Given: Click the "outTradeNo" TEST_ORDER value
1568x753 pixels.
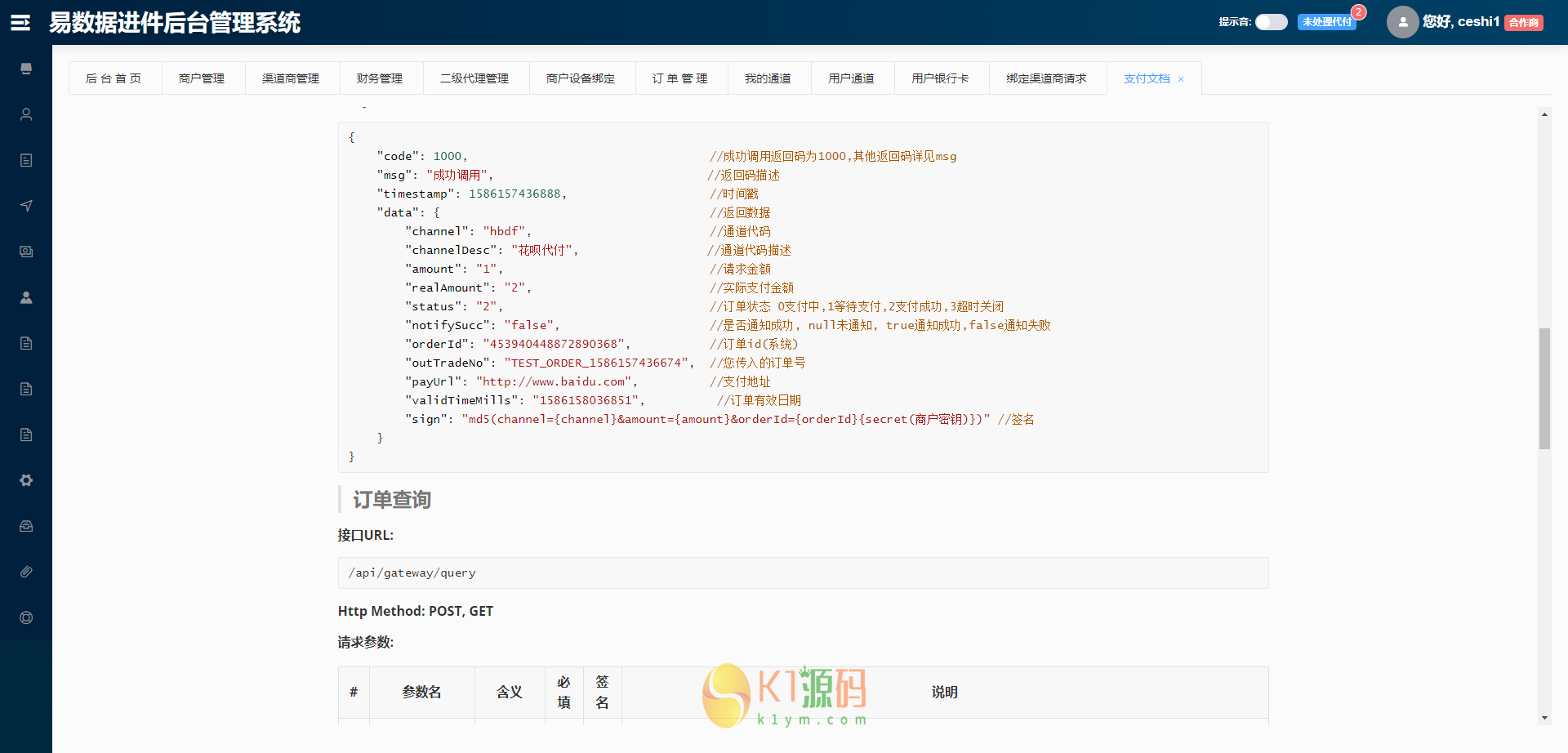Looking at the screenshot, I should coord(596,363).
